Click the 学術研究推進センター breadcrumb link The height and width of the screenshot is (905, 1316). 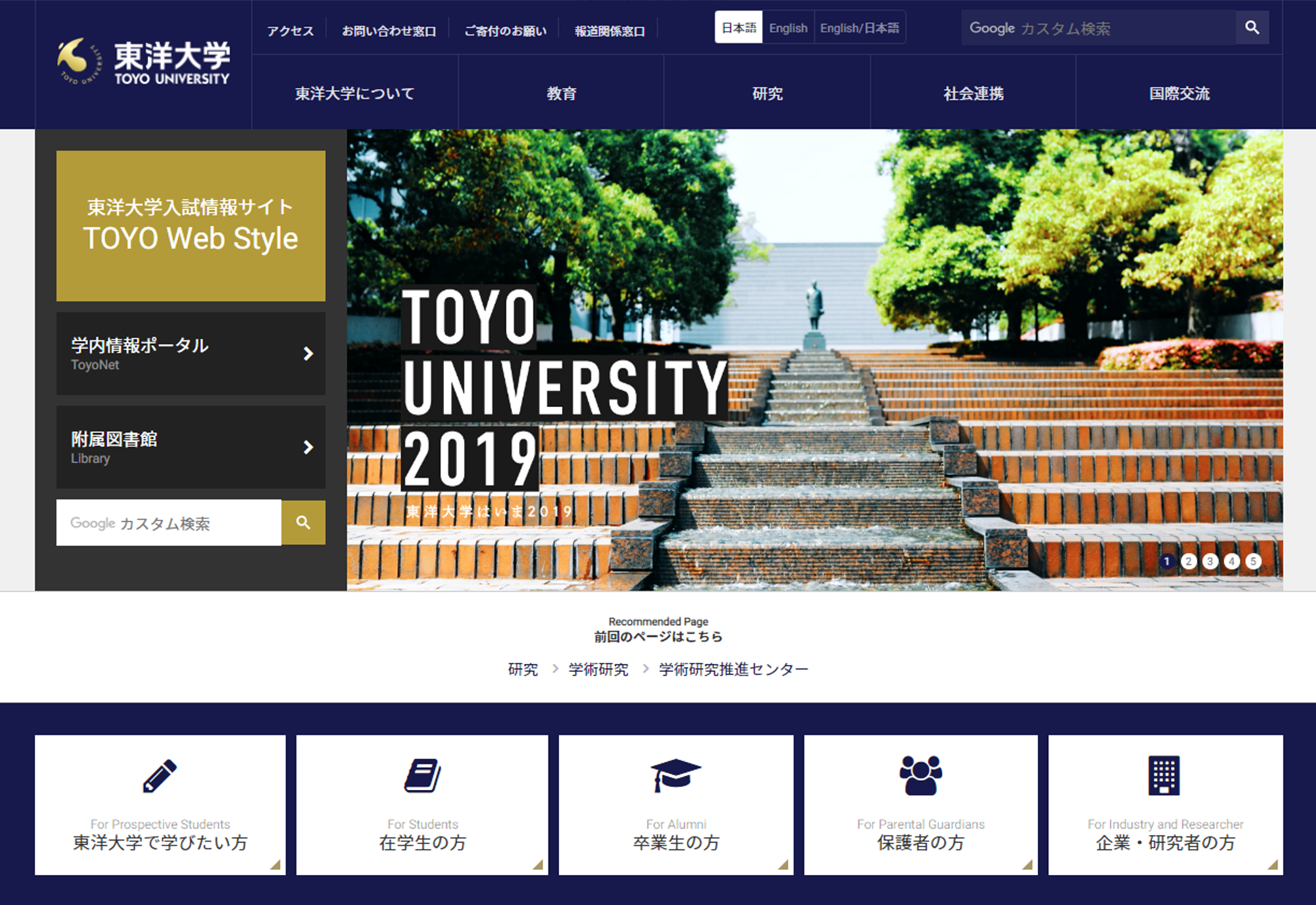click(x=733, y=669)
